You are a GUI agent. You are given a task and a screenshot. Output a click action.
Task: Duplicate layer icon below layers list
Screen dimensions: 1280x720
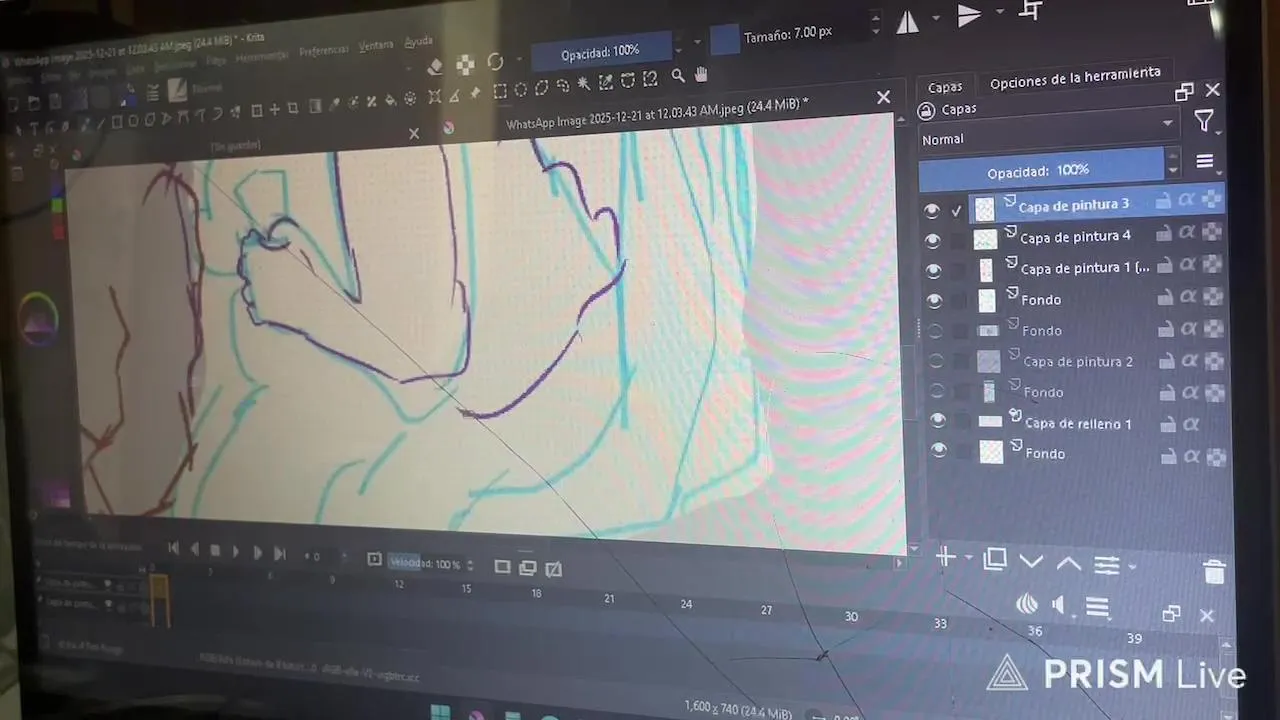pyautogui.click(x=994, y=559)
